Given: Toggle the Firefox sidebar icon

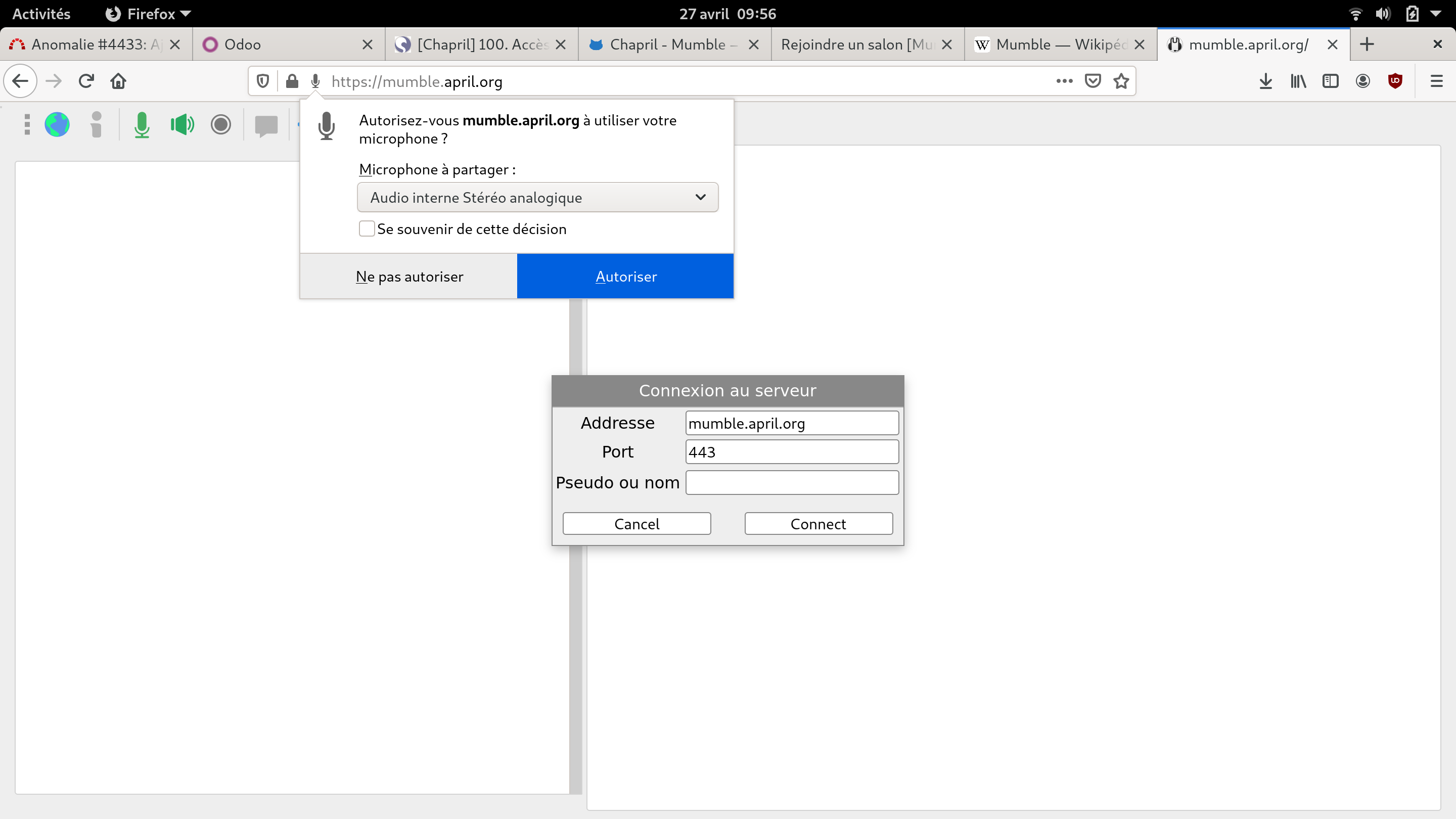Looking at the screenshot, I should tap(1331, 81).
